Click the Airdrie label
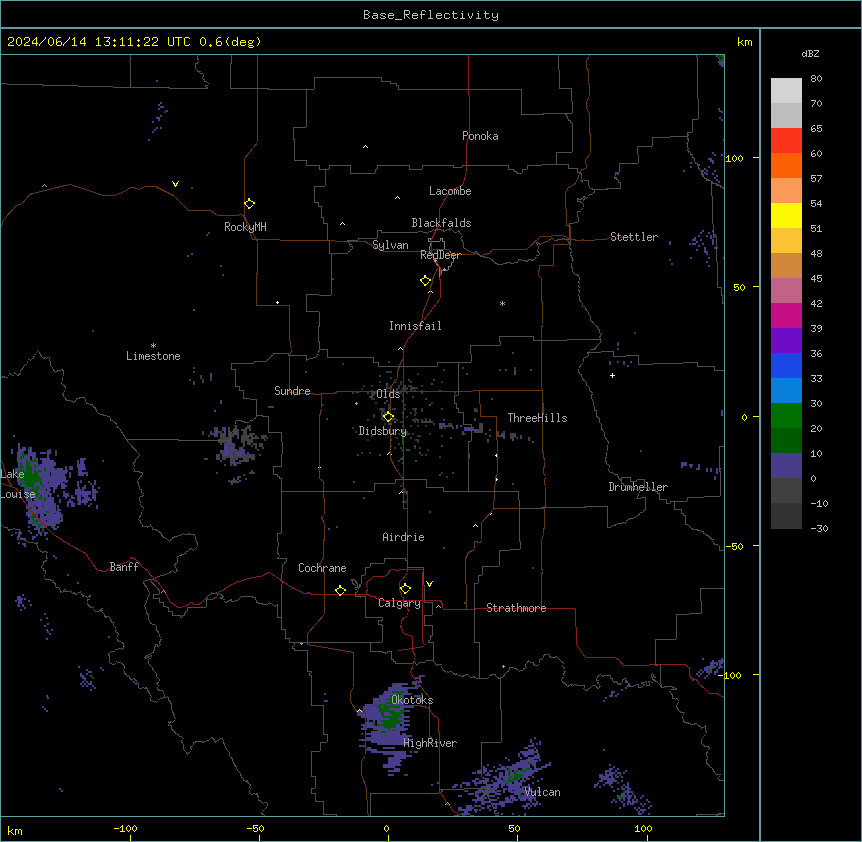The width and height of the screenshot is (862, 842). pyautogui.click(x=403, y=537)
